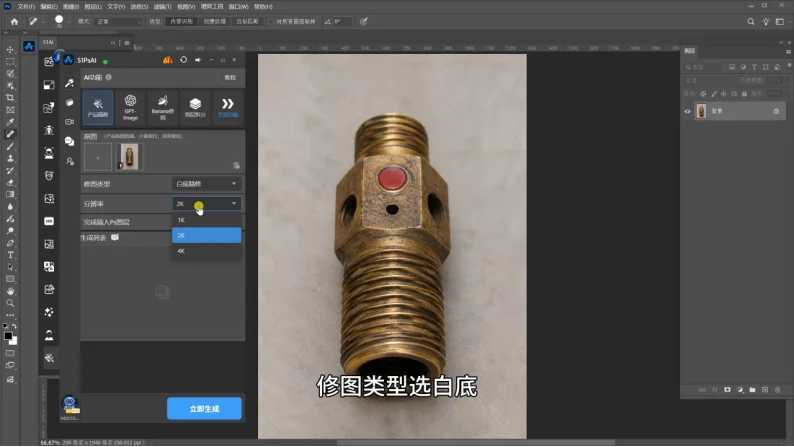Choose 1K resolution option
This screenshot has width=794, height=447.
click(x=207, y=220)
